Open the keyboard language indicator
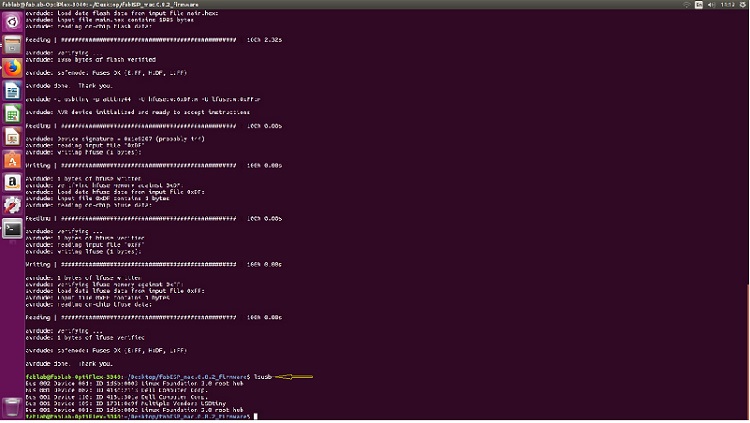 tap(699, 4)
